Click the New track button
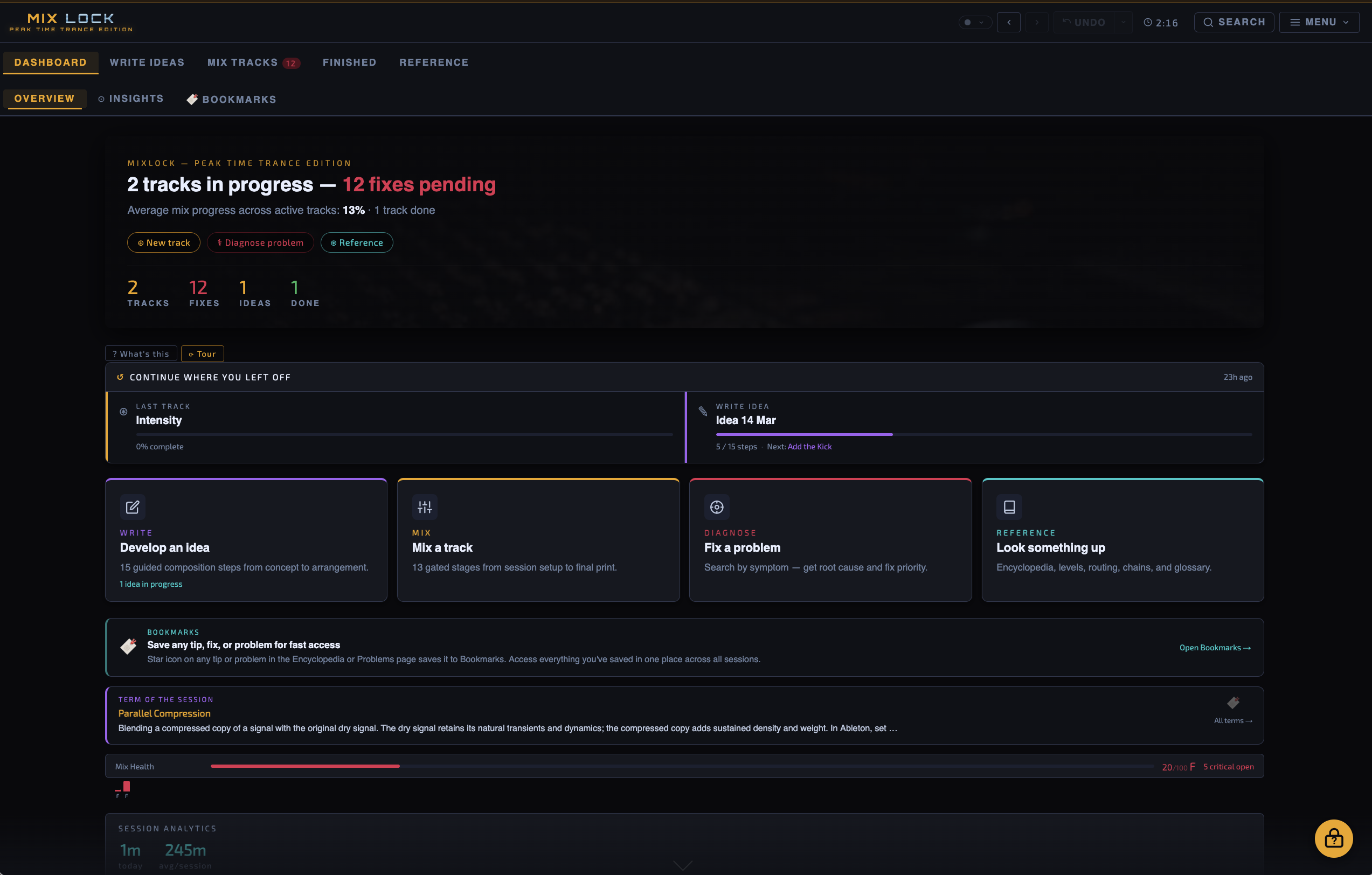The width and height of the screenshot is (1372, 875). 163,242
